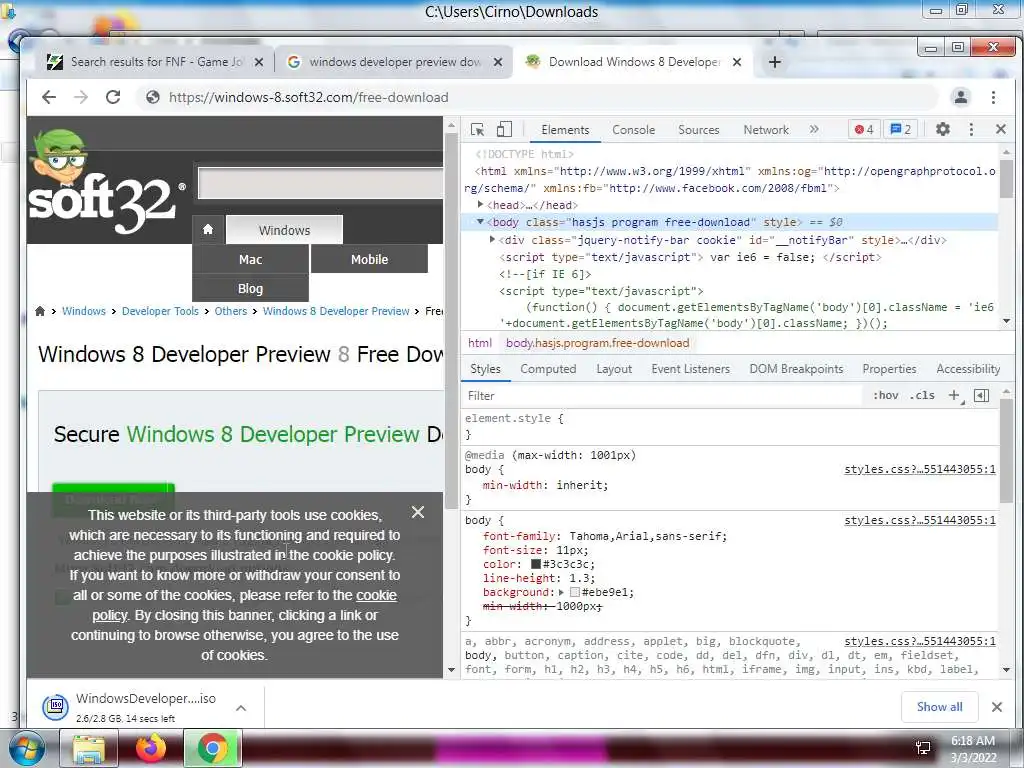Open DevTools settings gear
This screenshot has height=768, width=1024.
tap(942, 129)
